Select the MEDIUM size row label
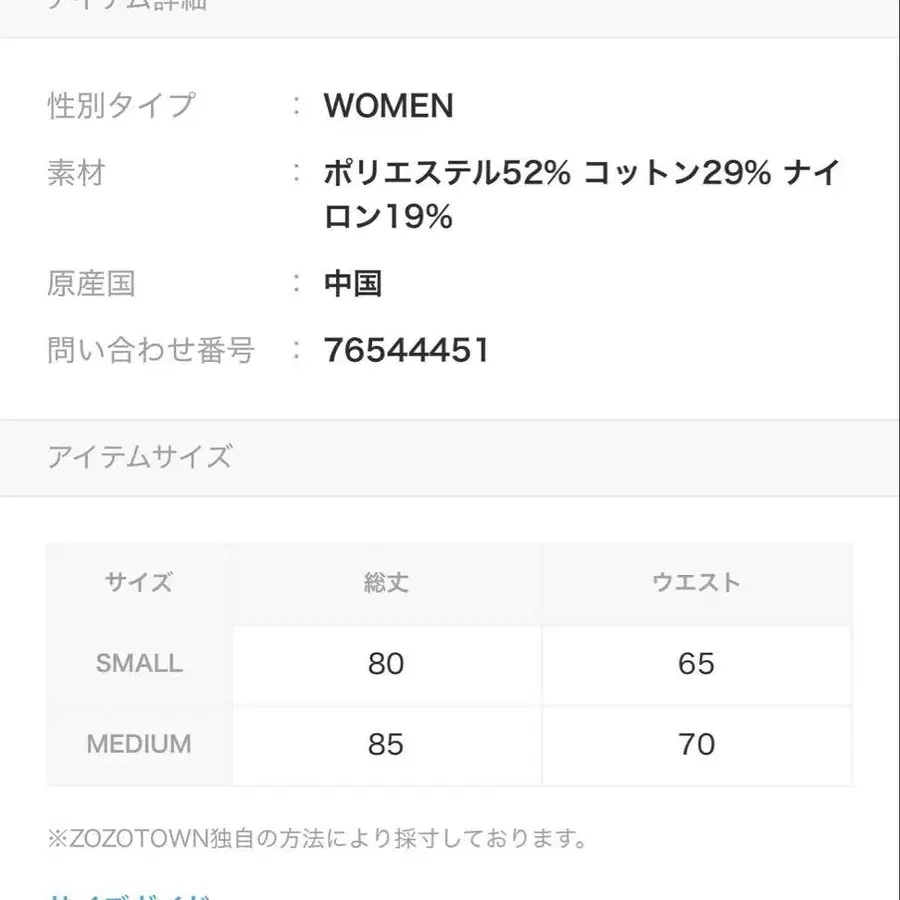 click(139, 745)
